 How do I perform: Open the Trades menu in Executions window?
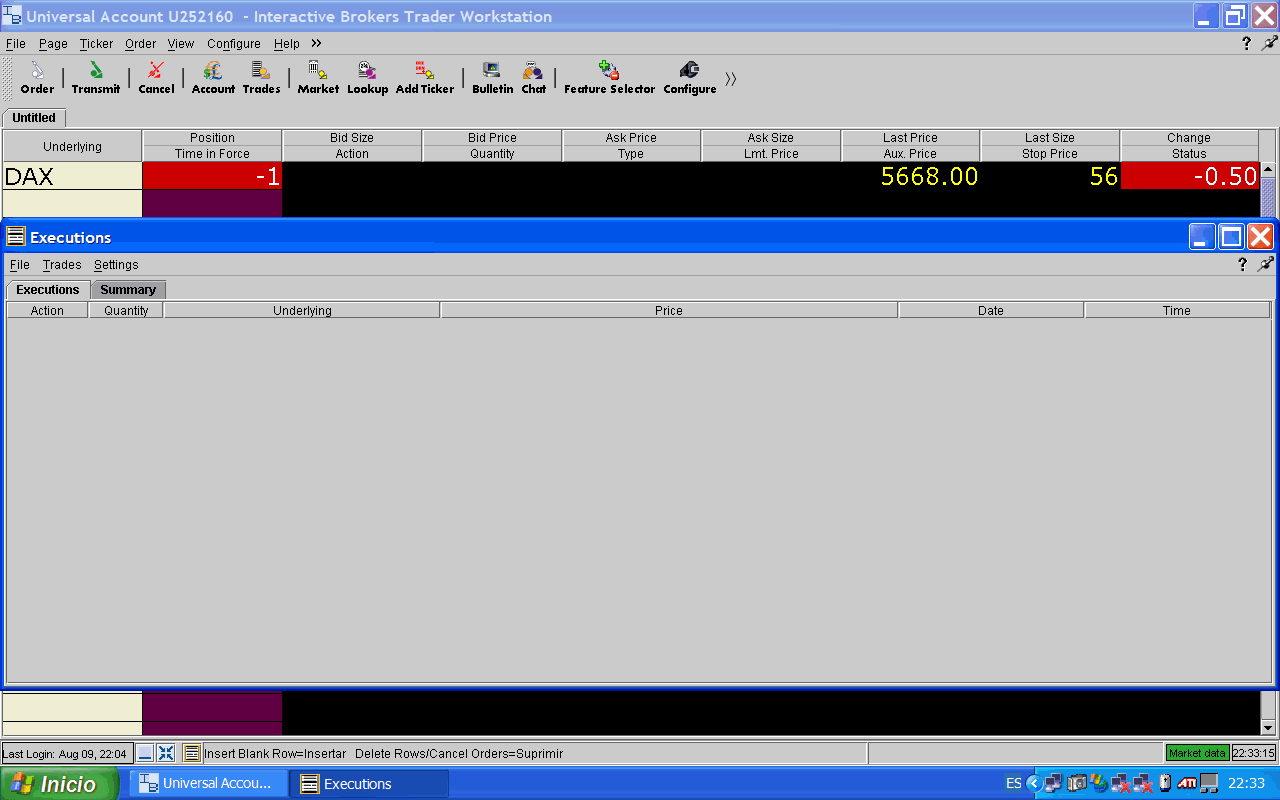(x=62, y=265)
